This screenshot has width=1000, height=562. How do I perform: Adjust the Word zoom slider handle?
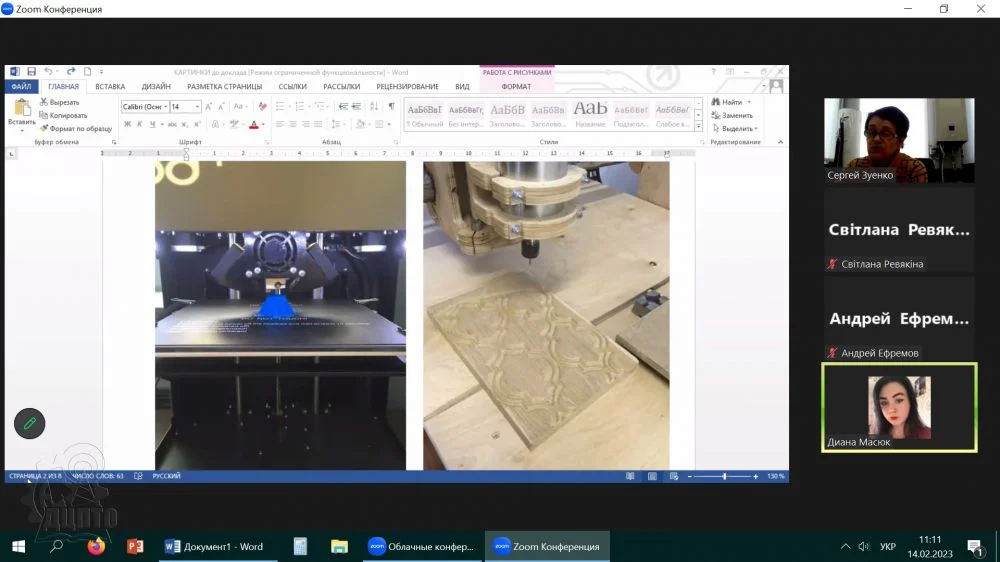(x=724, y=477)
